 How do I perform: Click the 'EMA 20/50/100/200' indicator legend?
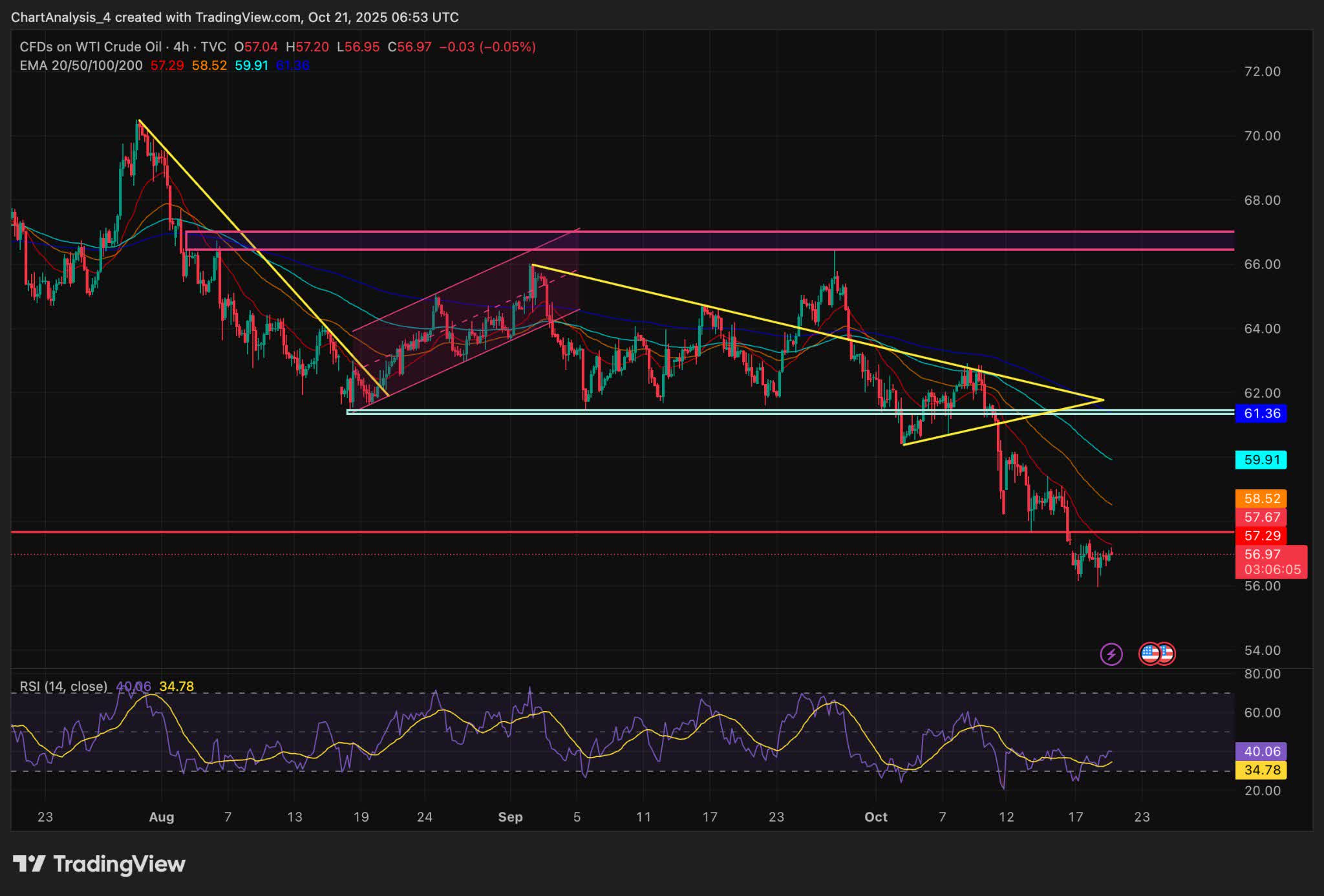click(x=81, y=65)
